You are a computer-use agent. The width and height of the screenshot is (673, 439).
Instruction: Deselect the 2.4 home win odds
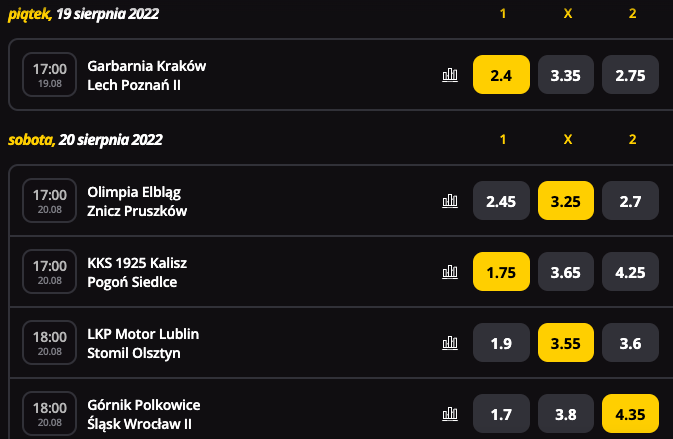(x=501, y=75)
